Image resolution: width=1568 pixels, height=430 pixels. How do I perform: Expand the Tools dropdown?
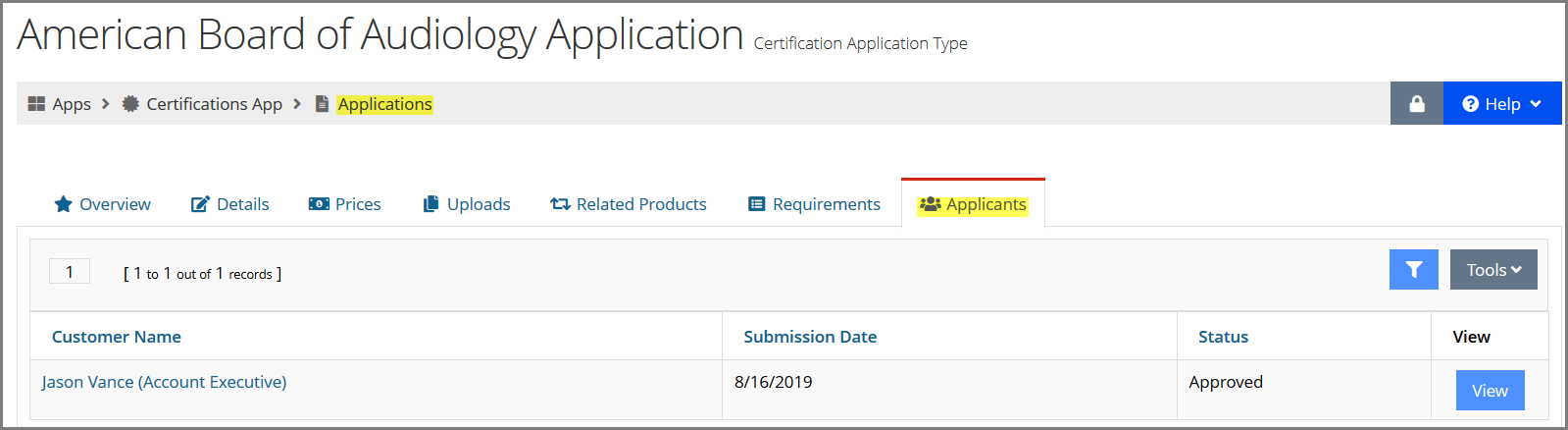[x=1493, y=269]
